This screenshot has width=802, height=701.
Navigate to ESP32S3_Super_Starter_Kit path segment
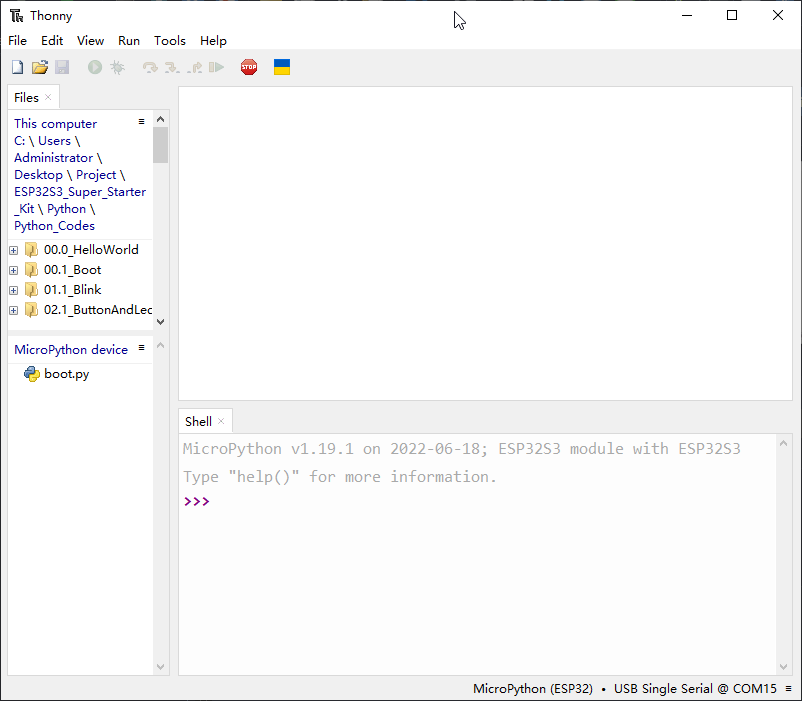tap(80, 200)
